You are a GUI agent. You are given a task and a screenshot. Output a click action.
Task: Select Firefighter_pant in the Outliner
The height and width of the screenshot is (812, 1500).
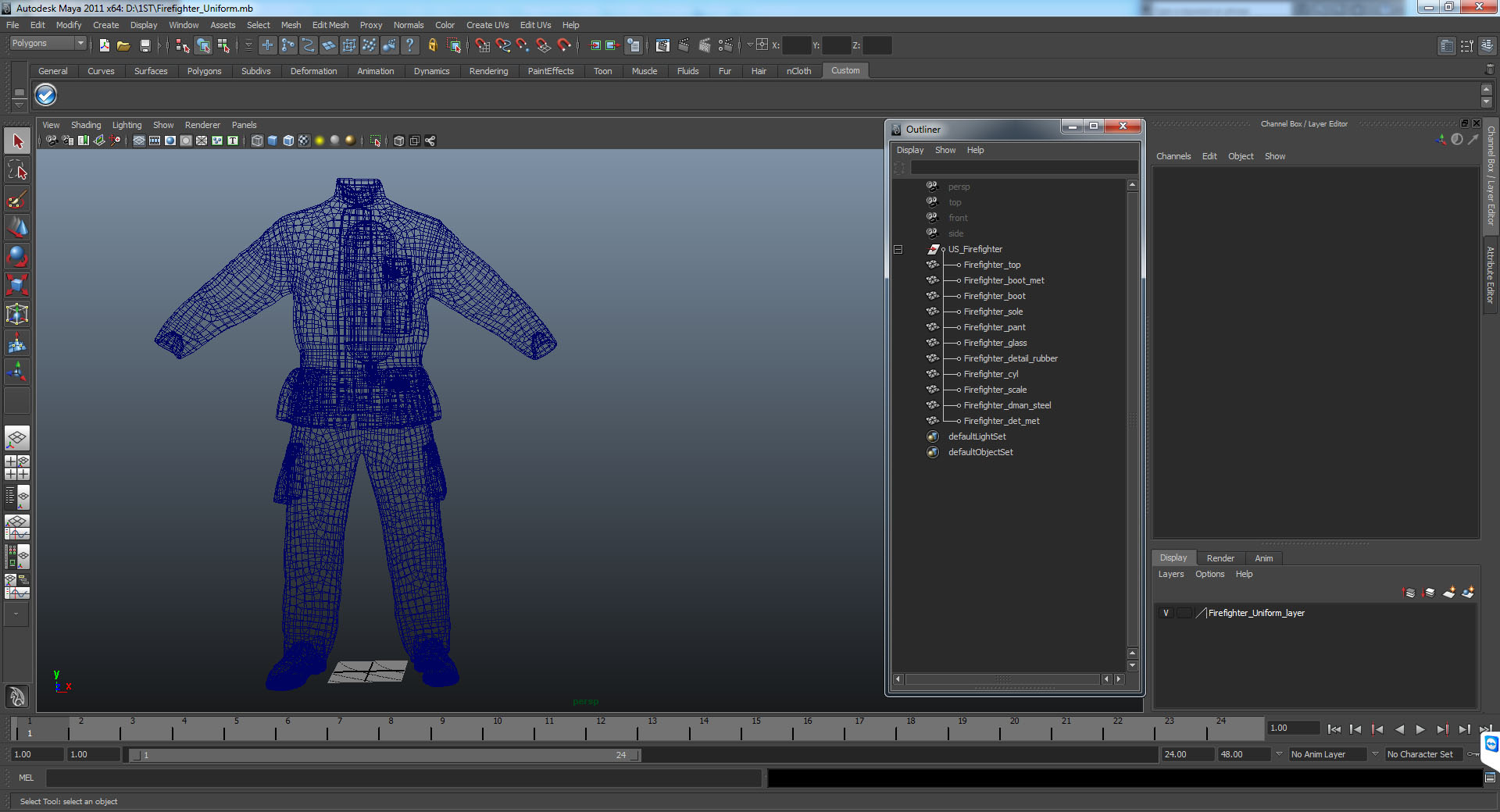pos(995,327)
